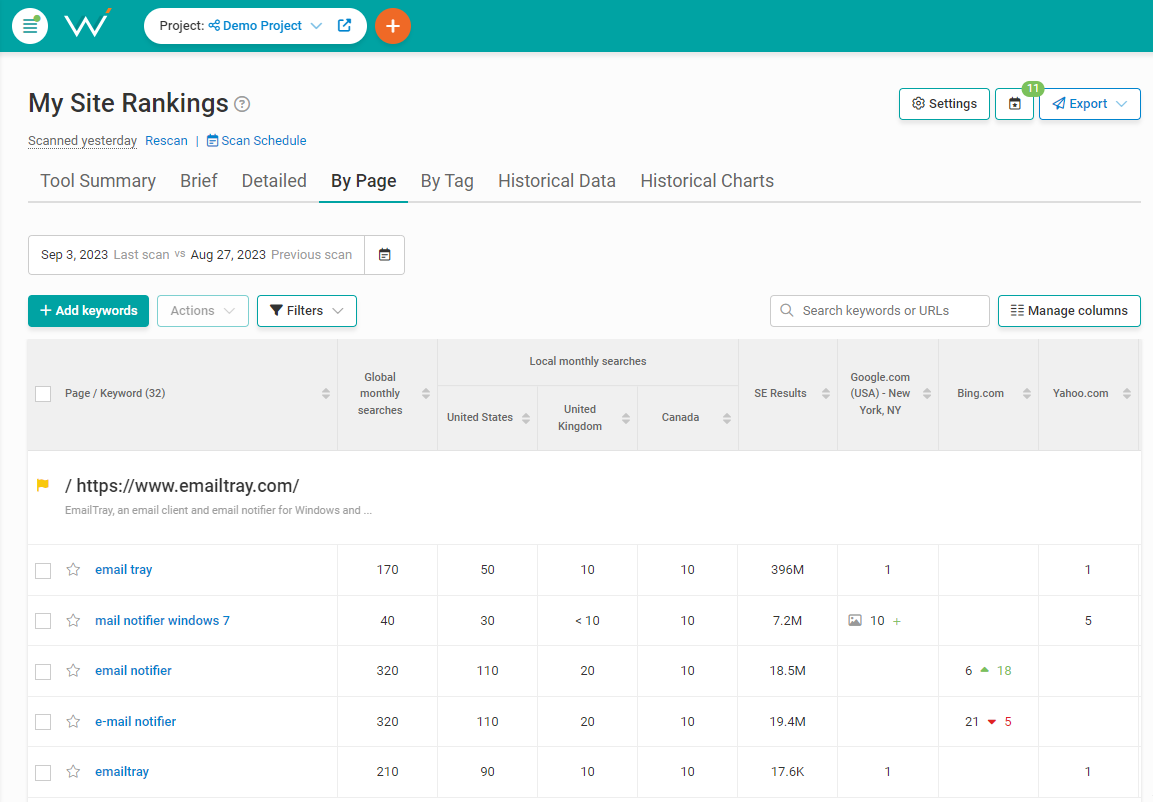The width and height of the screenshot is (1153, 802).
Task: Click the 396M SE Results value
Action: click(788, 570)
